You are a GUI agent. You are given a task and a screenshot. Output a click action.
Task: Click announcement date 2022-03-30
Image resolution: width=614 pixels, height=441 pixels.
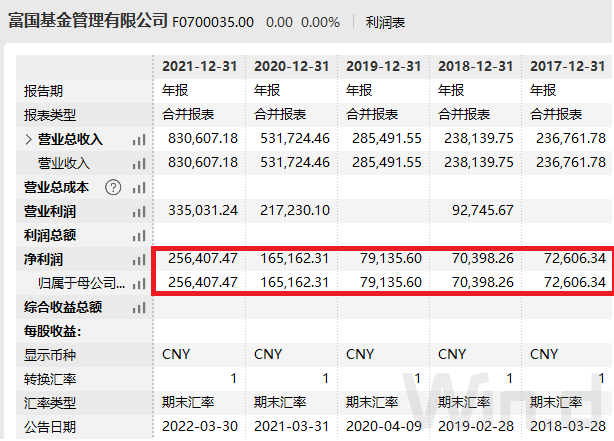[200, 427]
